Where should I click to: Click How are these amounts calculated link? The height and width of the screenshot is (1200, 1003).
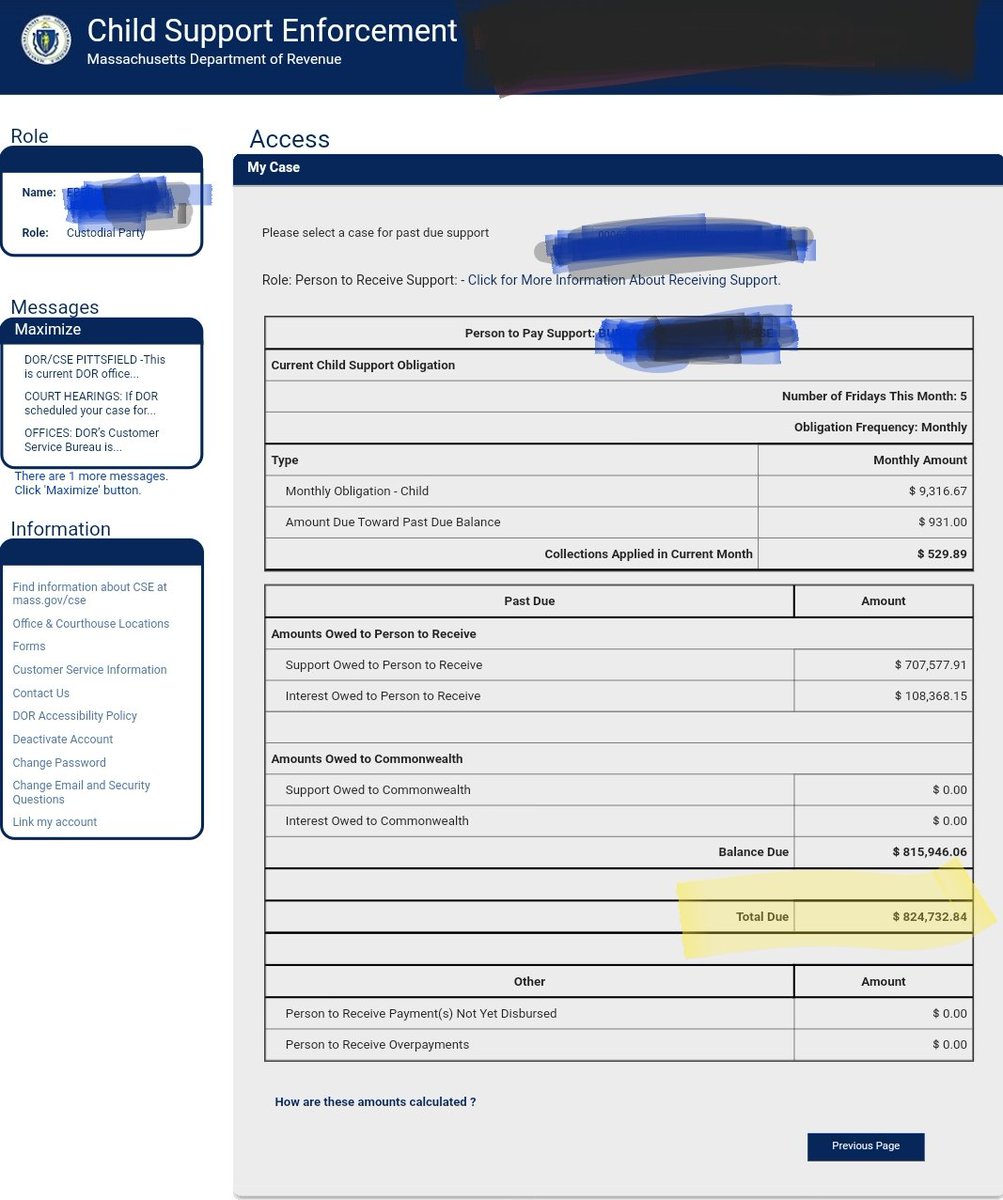point(375,1102)
